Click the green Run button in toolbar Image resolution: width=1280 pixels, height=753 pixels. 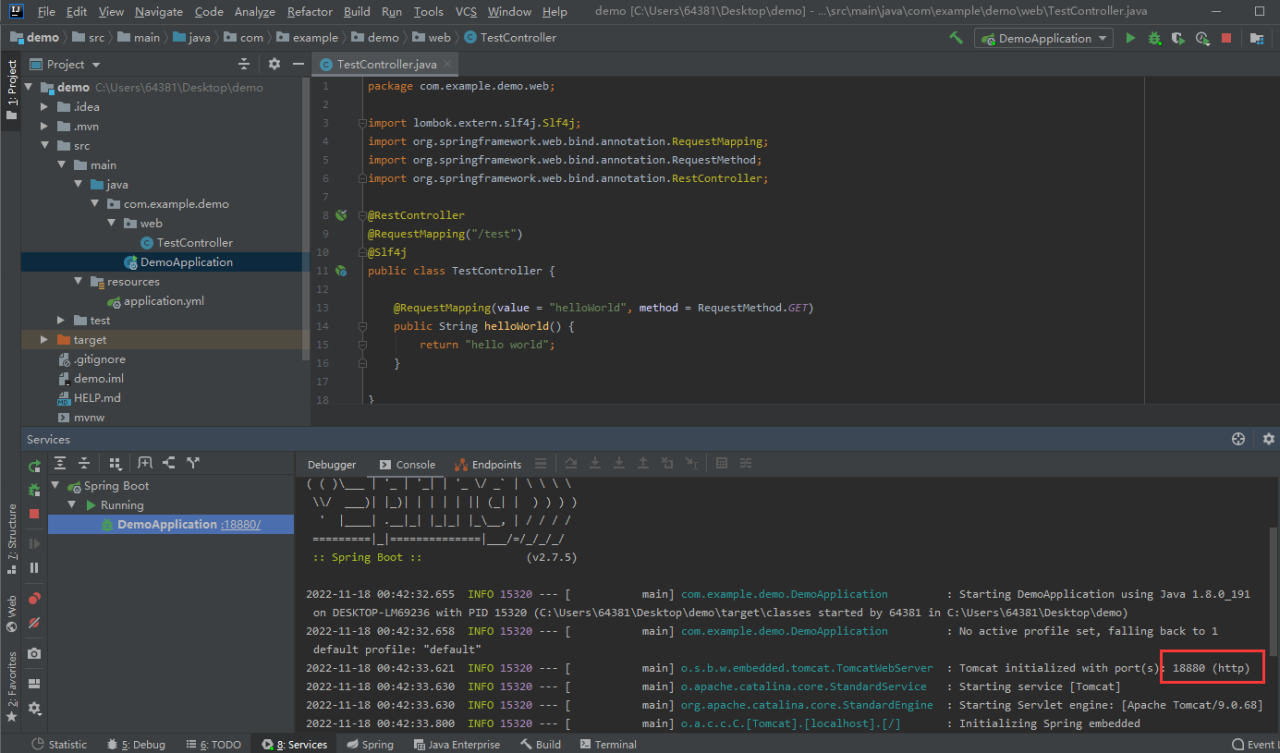1130,38
